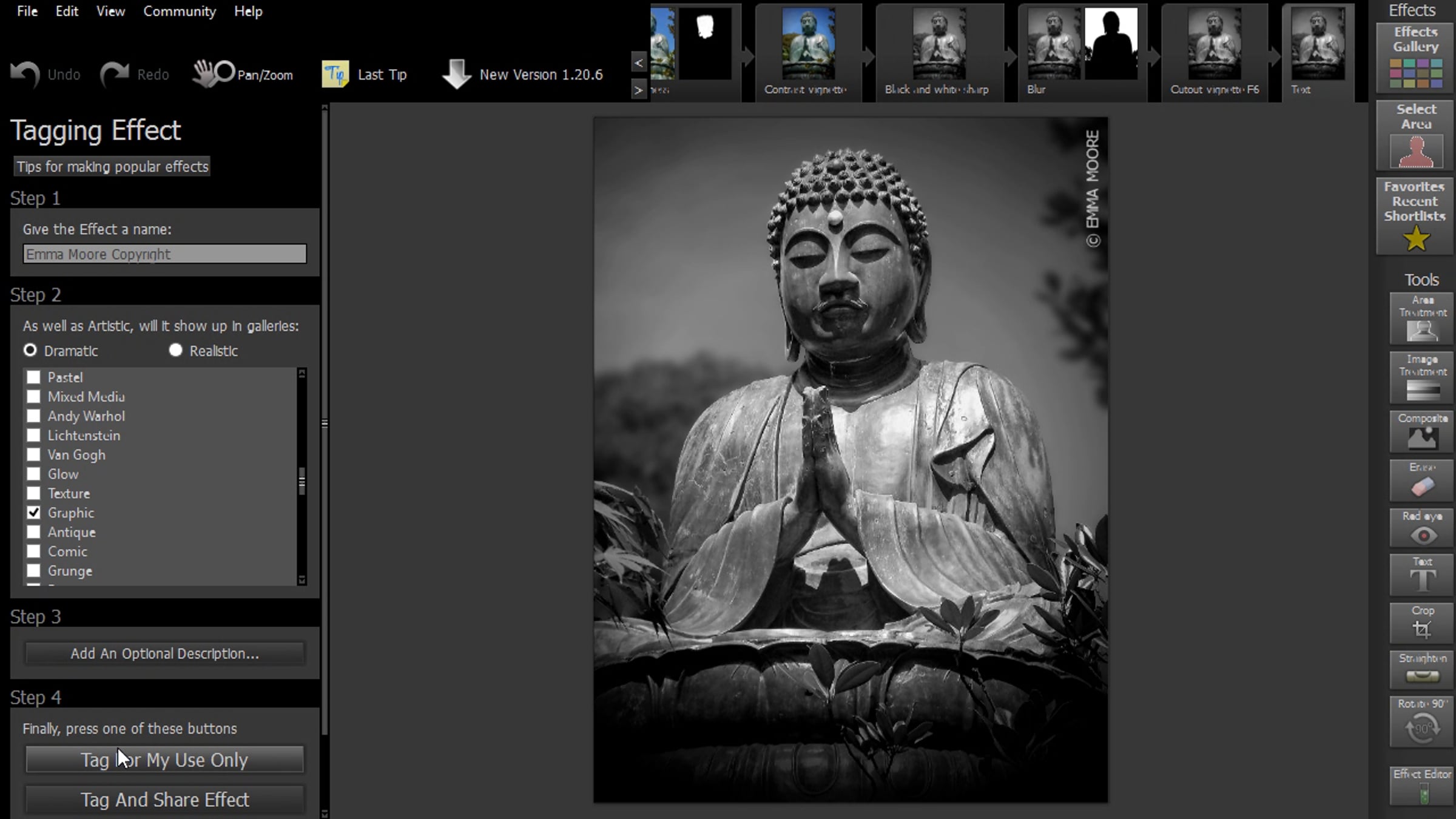The width and height of the screenshot is (1456, 819).
Task: Check the Pastel checkbox
Action: [x=33, y=377]
